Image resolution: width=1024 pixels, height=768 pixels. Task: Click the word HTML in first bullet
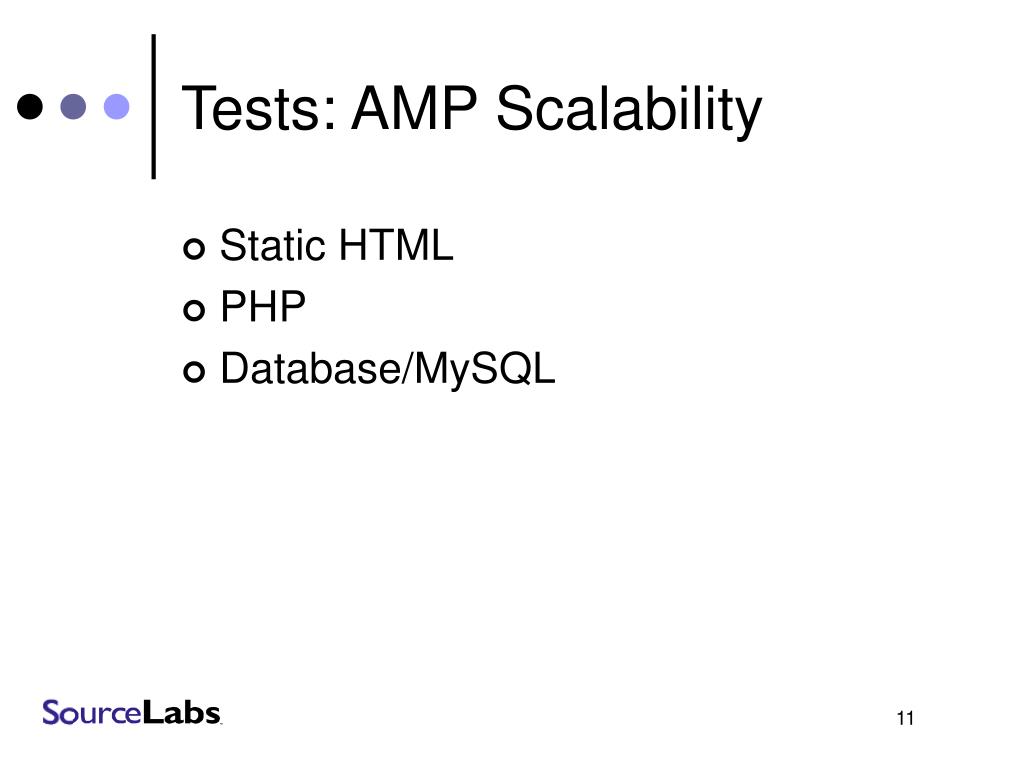click(396, 246)
